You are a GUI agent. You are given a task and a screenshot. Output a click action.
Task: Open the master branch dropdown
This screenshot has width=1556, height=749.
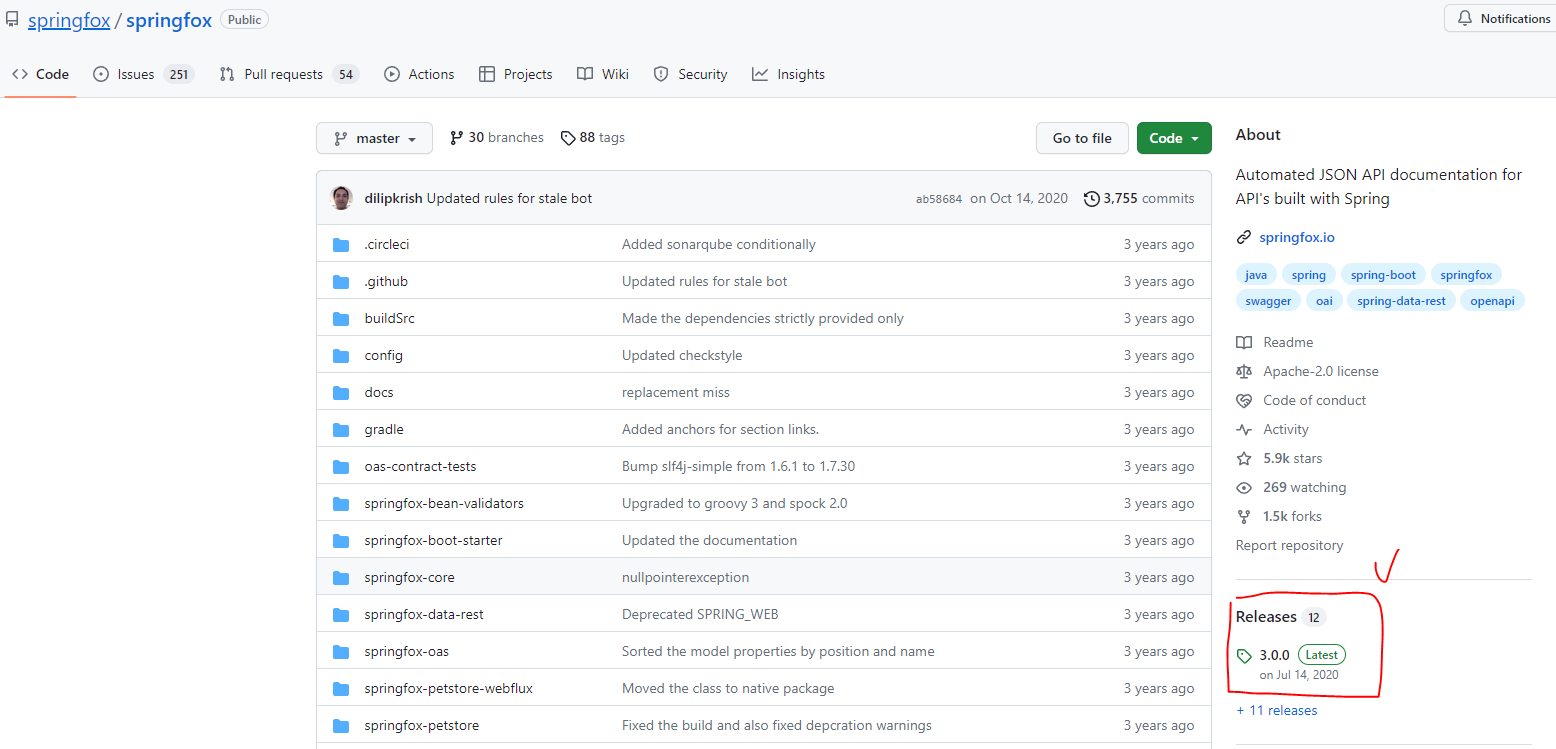point(374,138)
